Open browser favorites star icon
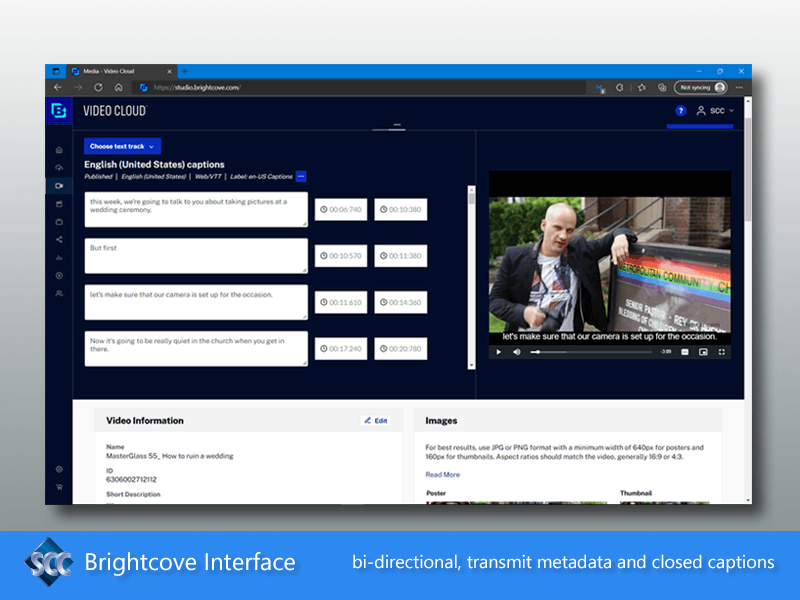 coord(642,88)
